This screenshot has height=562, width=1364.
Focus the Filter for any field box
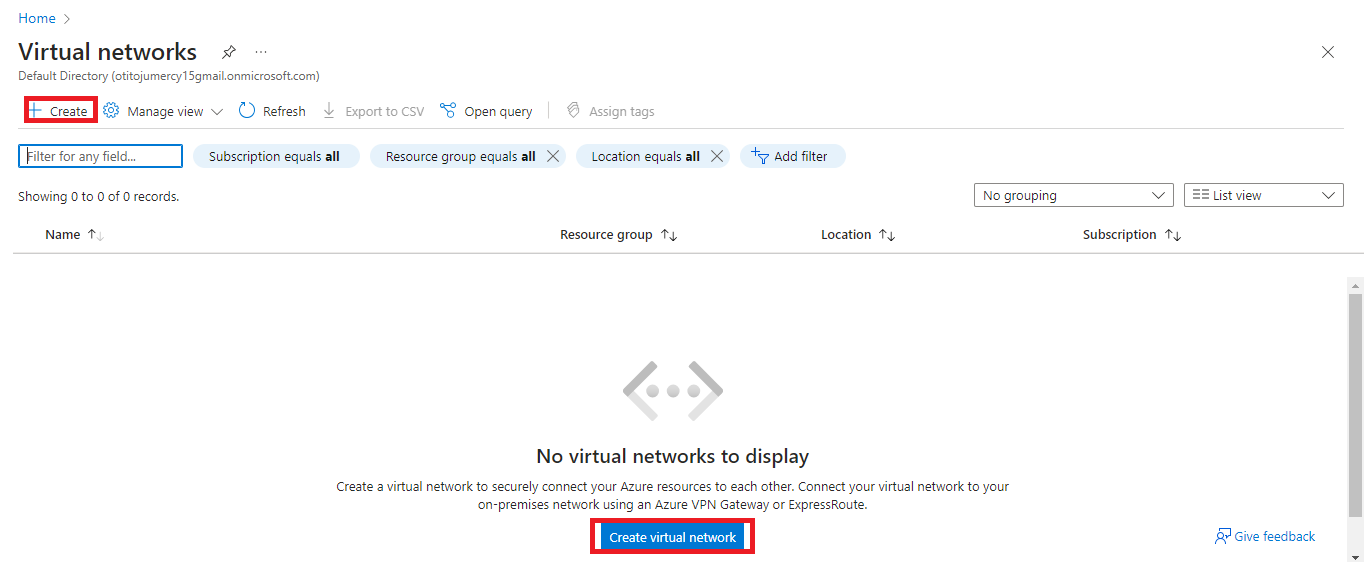(x=100, y=156)
